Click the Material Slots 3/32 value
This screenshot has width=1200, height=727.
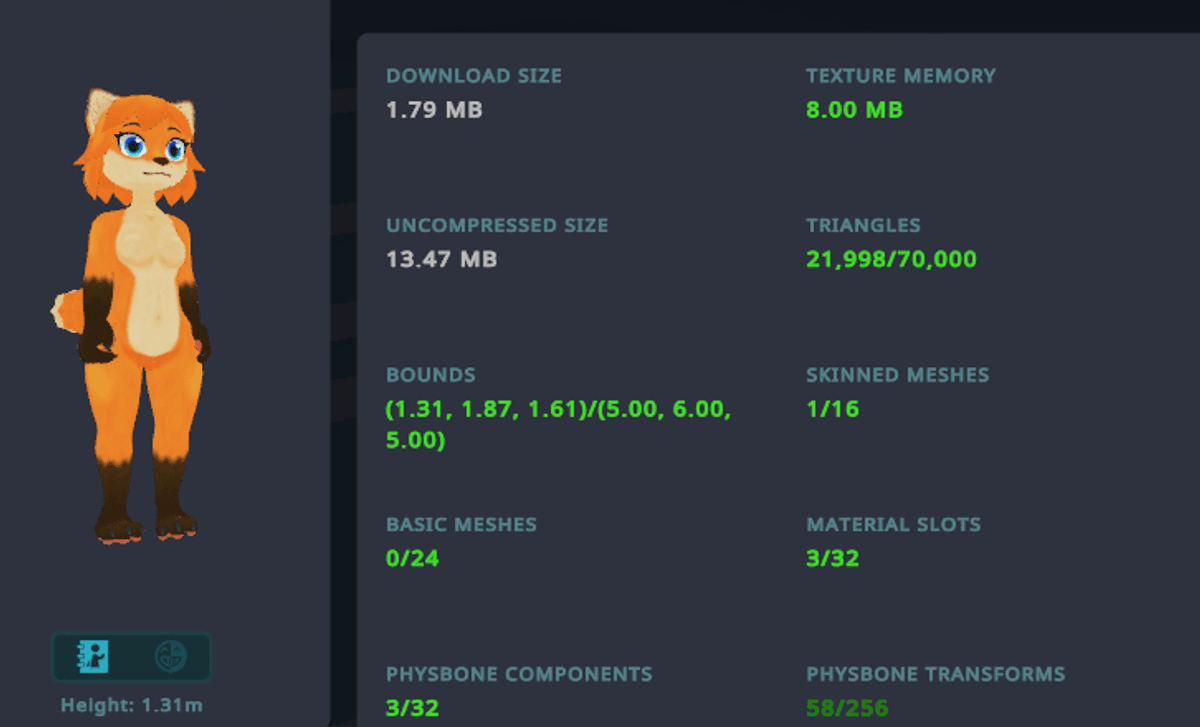point(832,558)
